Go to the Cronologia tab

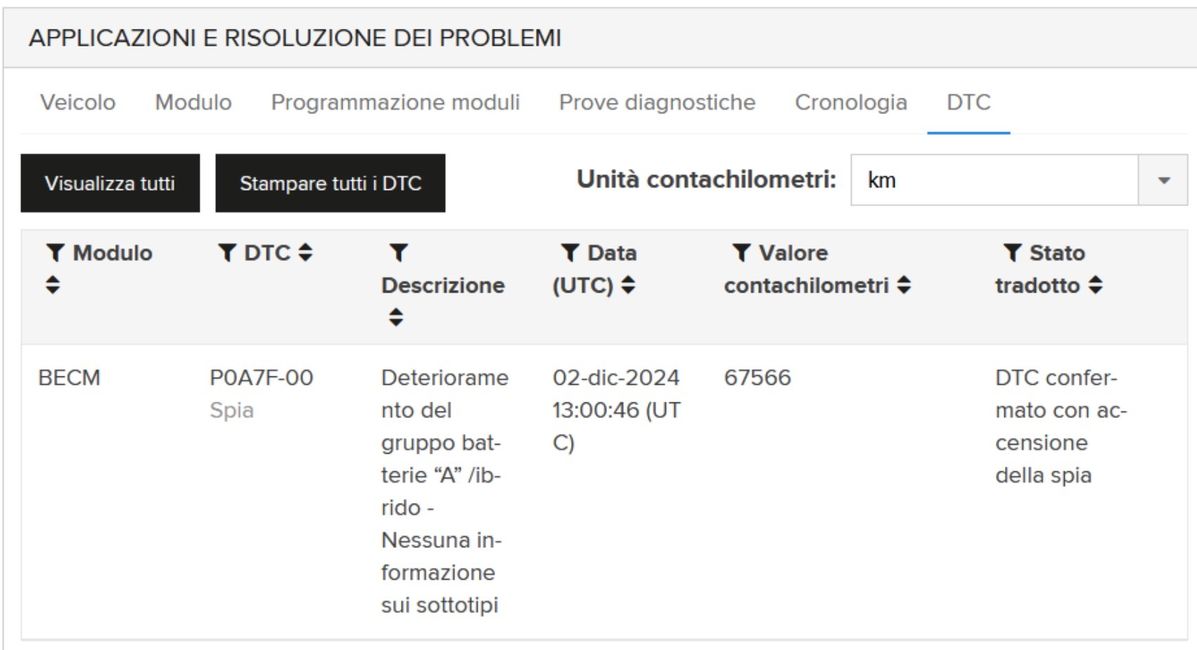click(851, 102)
